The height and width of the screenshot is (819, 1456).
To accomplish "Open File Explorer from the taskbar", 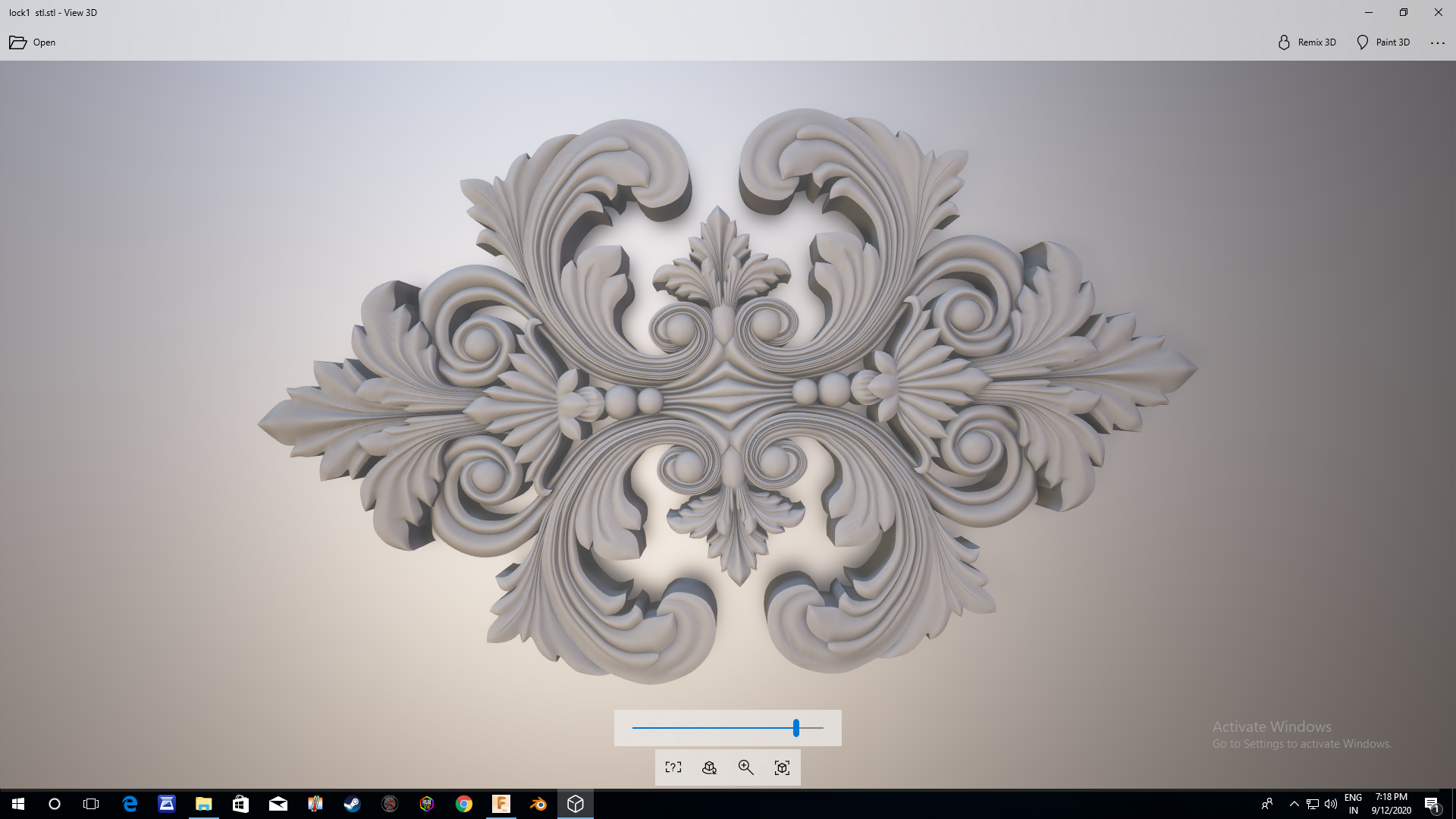I will pyautogui.click(x=204, y=804).
